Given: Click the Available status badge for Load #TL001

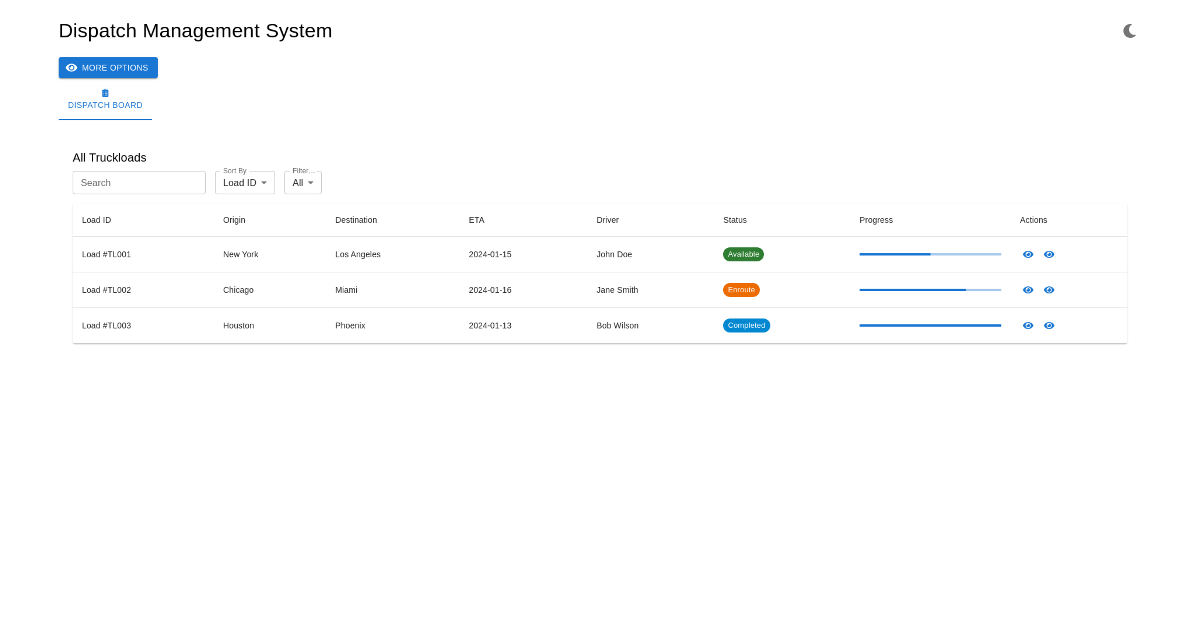Looking at the screenshot, I should point(743,254).
